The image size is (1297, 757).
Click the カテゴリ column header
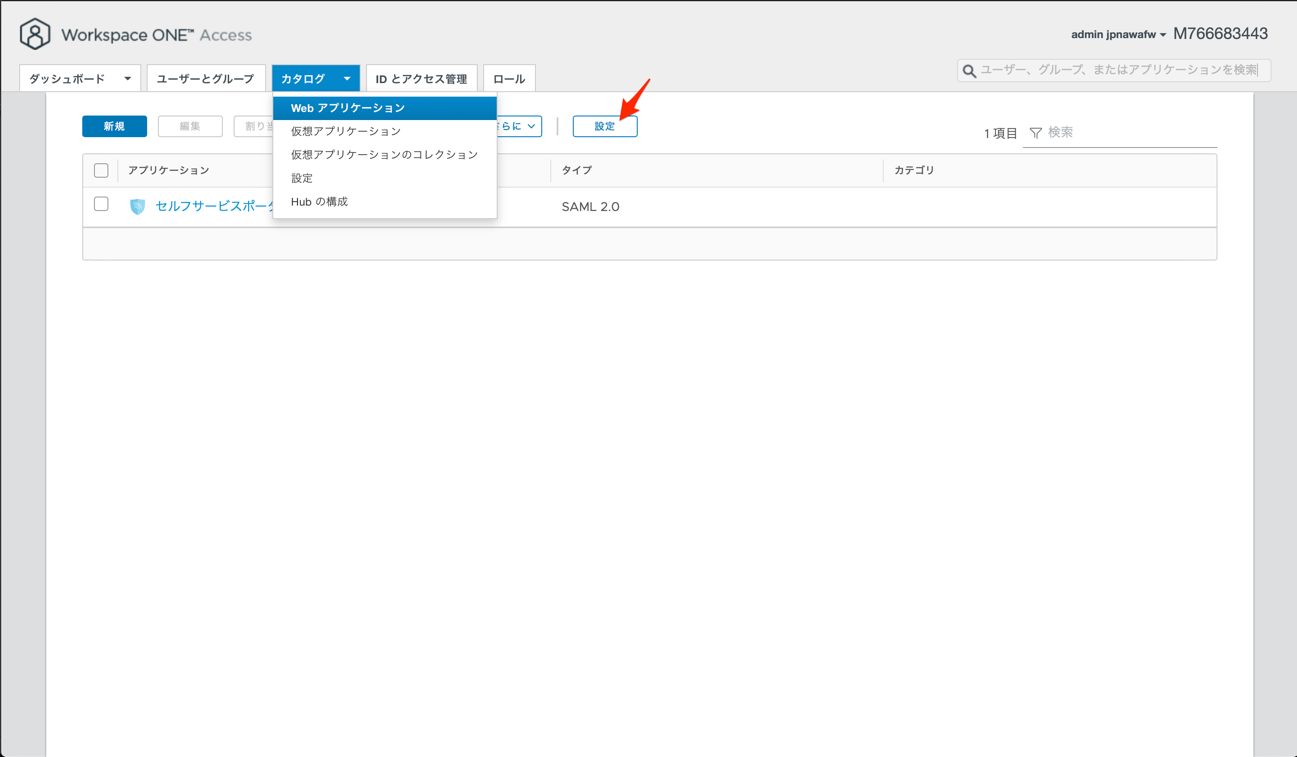pyautogui.click(x=914, y=171)
